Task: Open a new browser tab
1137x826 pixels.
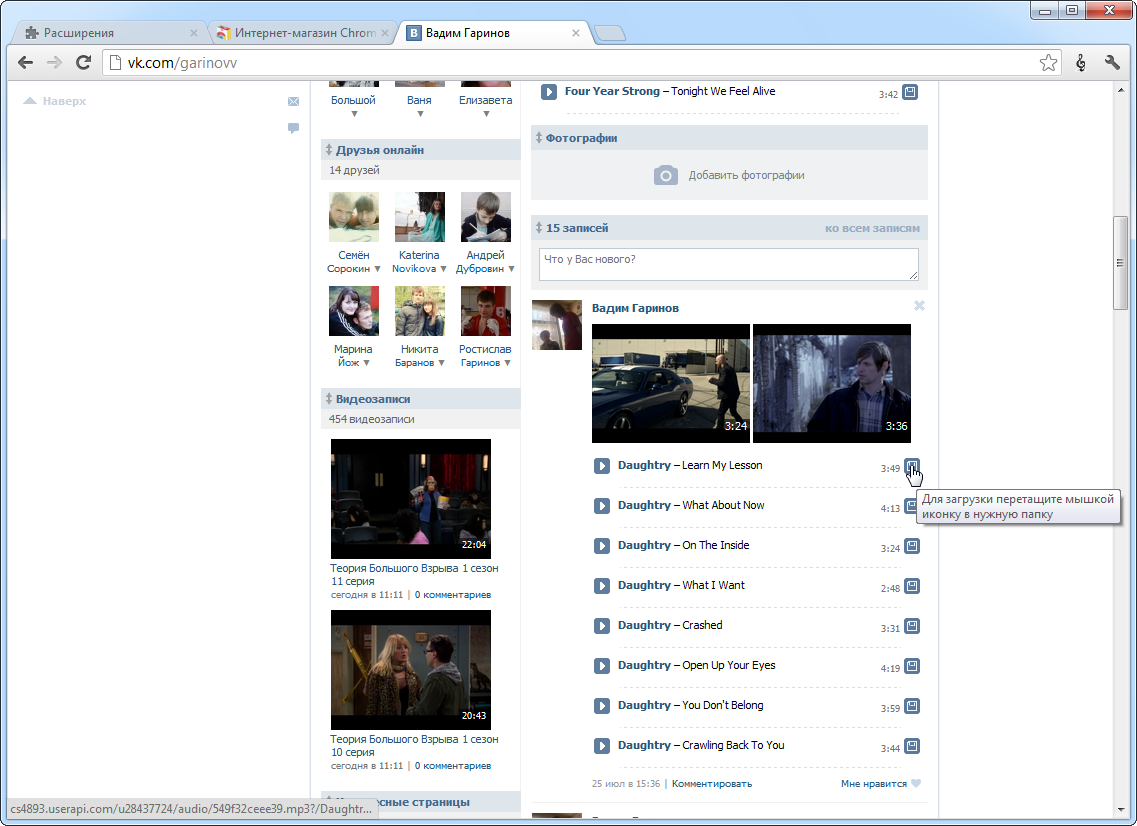Action: 609,33
